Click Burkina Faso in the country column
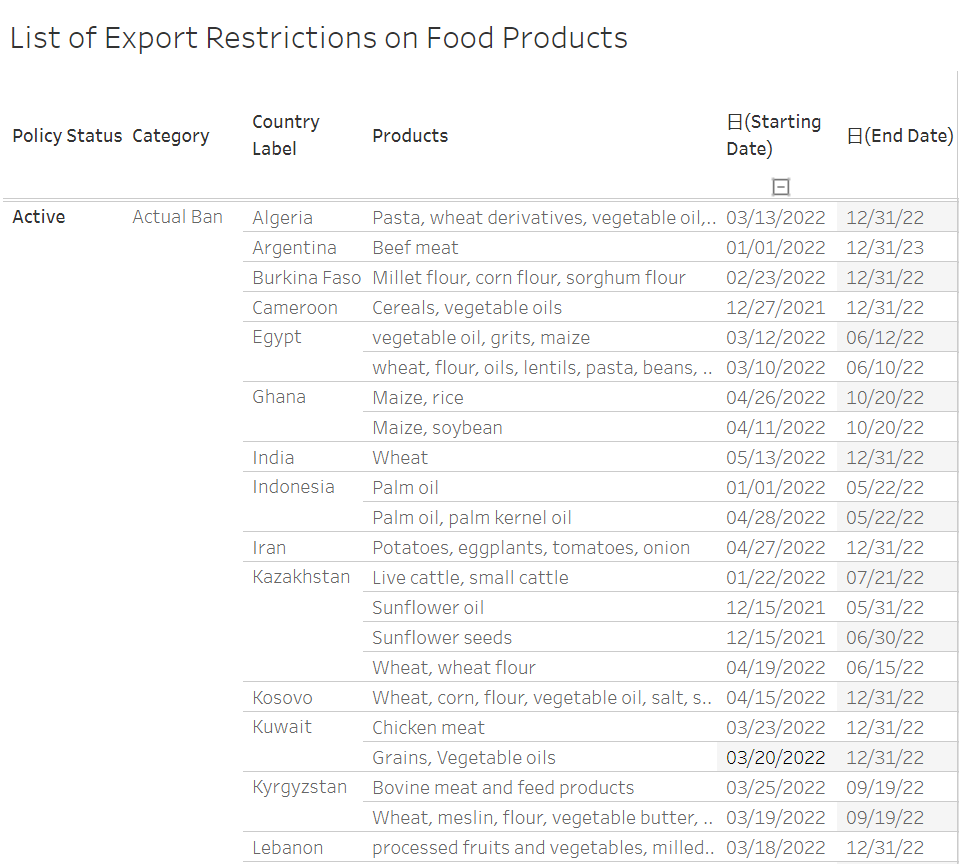Viewport: 959px width, 864px height. click(306, 278)
